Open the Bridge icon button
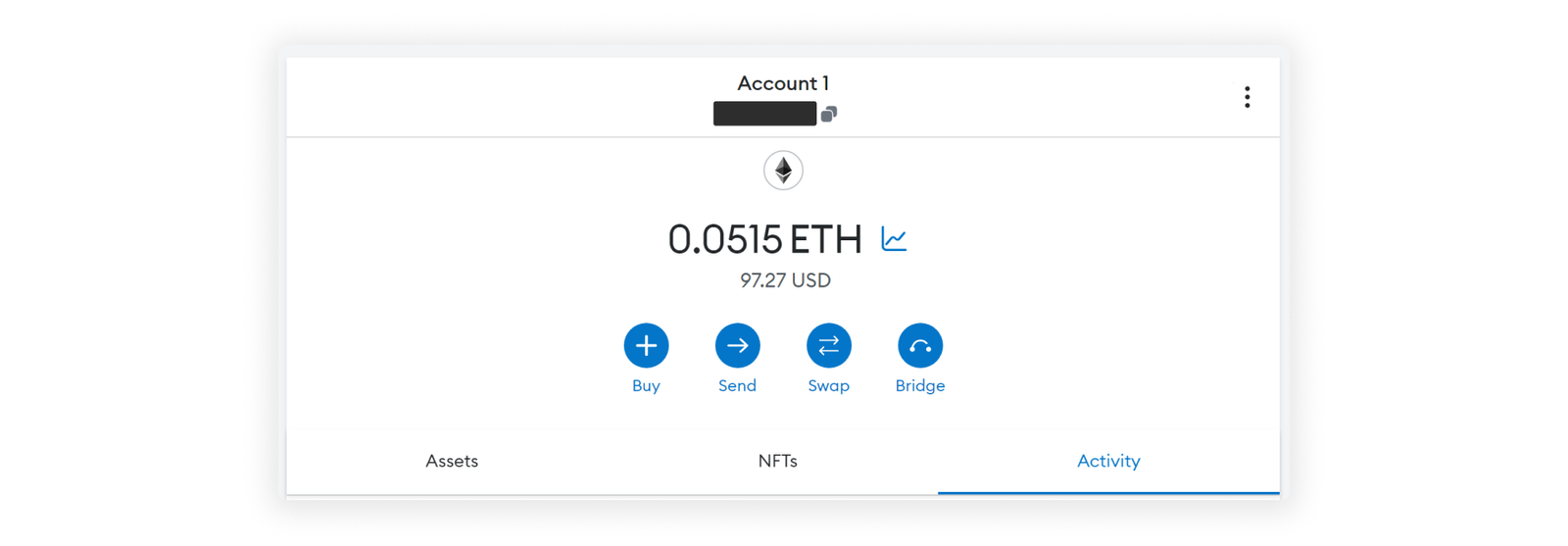The height and width of the screenshot is (546, 1568). [x=919, y=345]
